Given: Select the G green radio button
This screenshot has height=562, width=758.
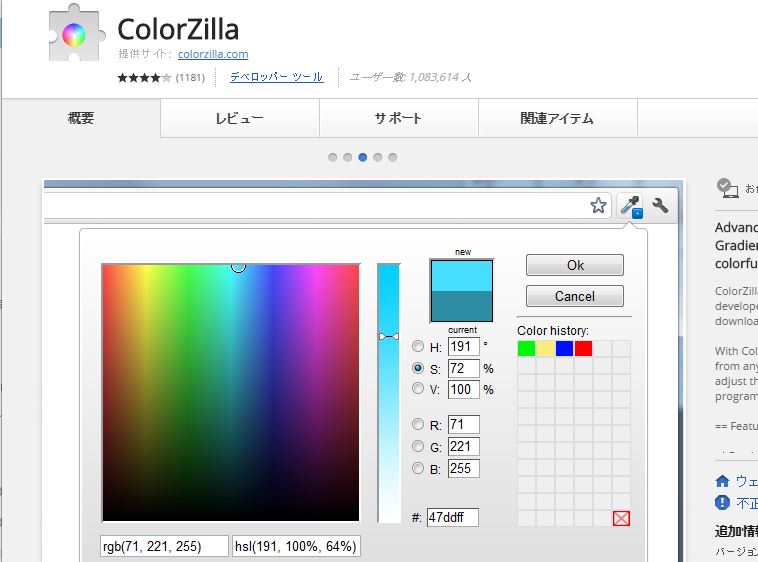Looking at the screenshot, I should 418,446.
